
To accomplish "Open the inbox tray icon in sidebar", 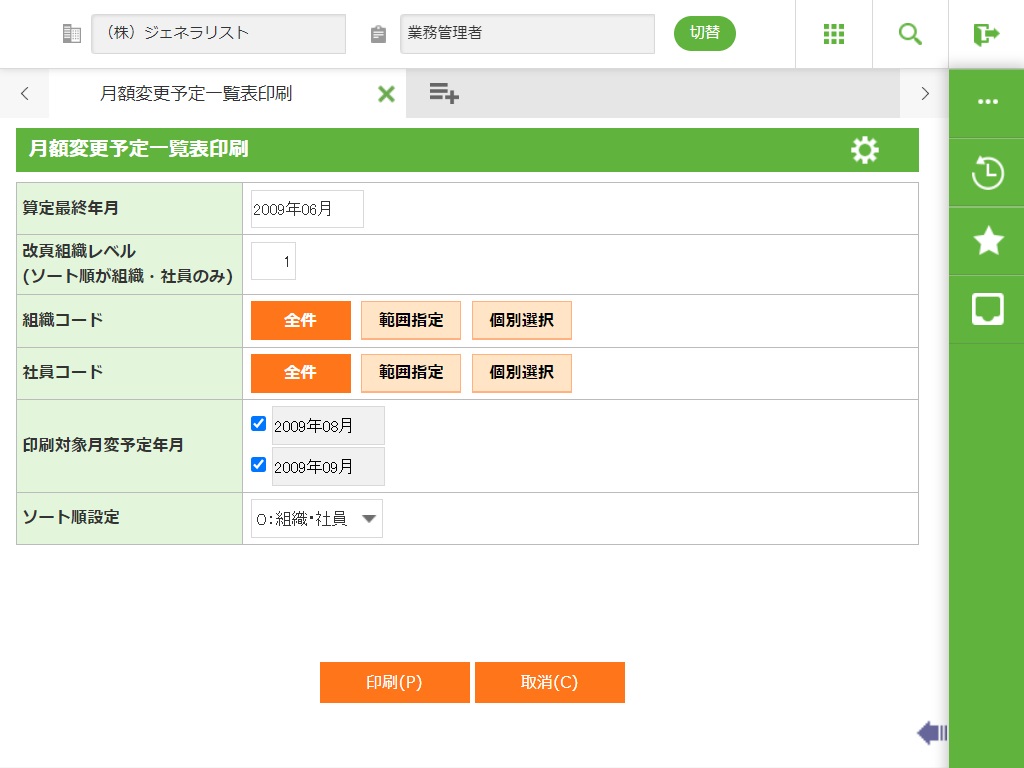I will (x=987, y=309).
